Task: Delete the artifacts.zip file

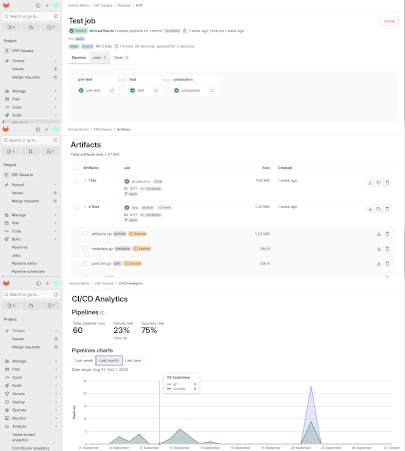Action: (387, 234)
